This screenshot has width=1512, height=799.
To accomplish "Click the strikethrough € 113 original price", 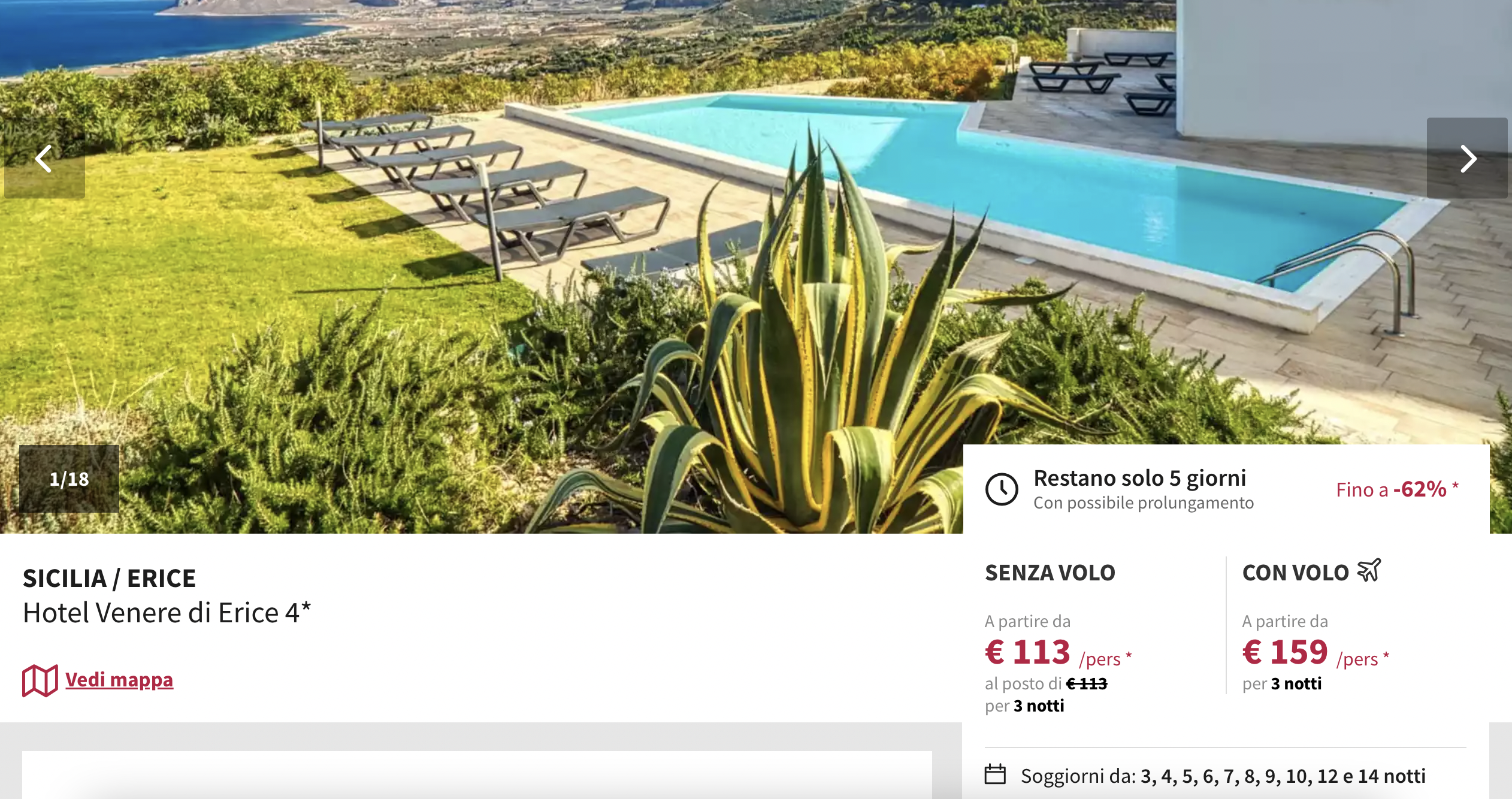I will point(1087,683).
